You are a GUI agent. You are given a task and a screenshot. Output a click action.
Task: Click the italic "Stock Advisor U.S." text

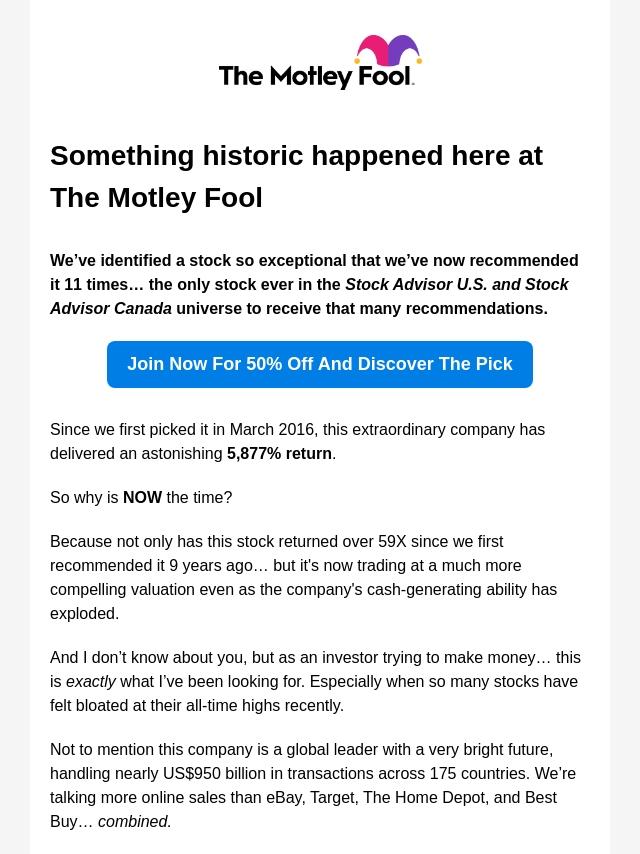[415, 284]
